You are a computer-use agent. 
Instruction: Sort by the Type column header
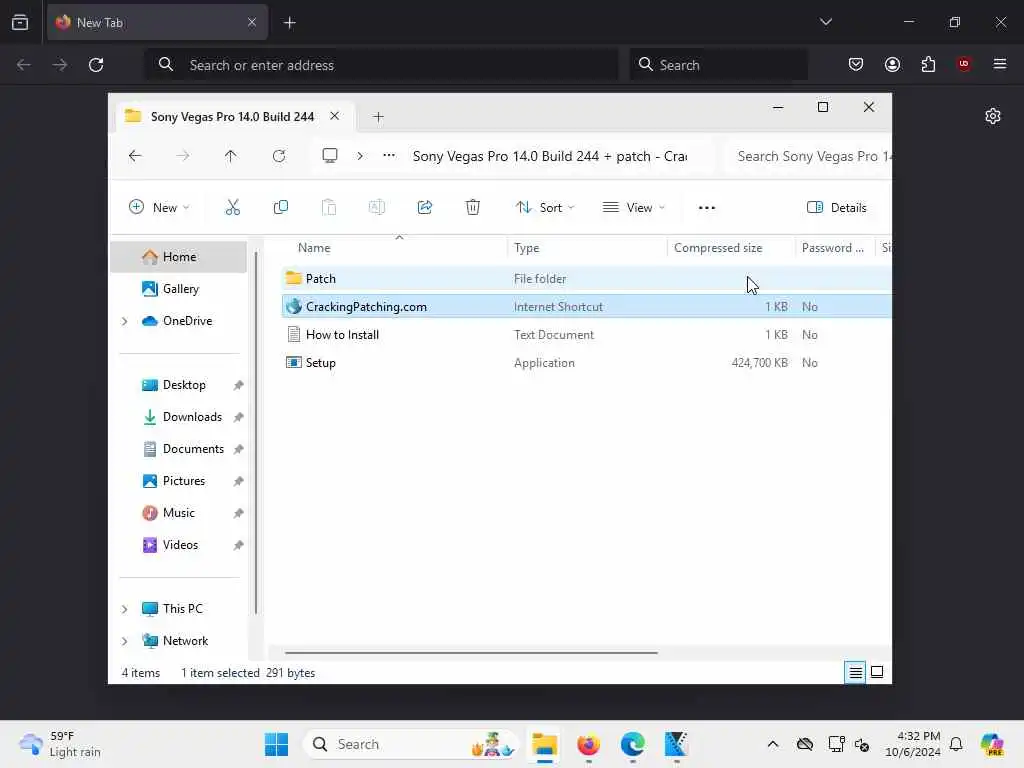[x=586, y=248]
